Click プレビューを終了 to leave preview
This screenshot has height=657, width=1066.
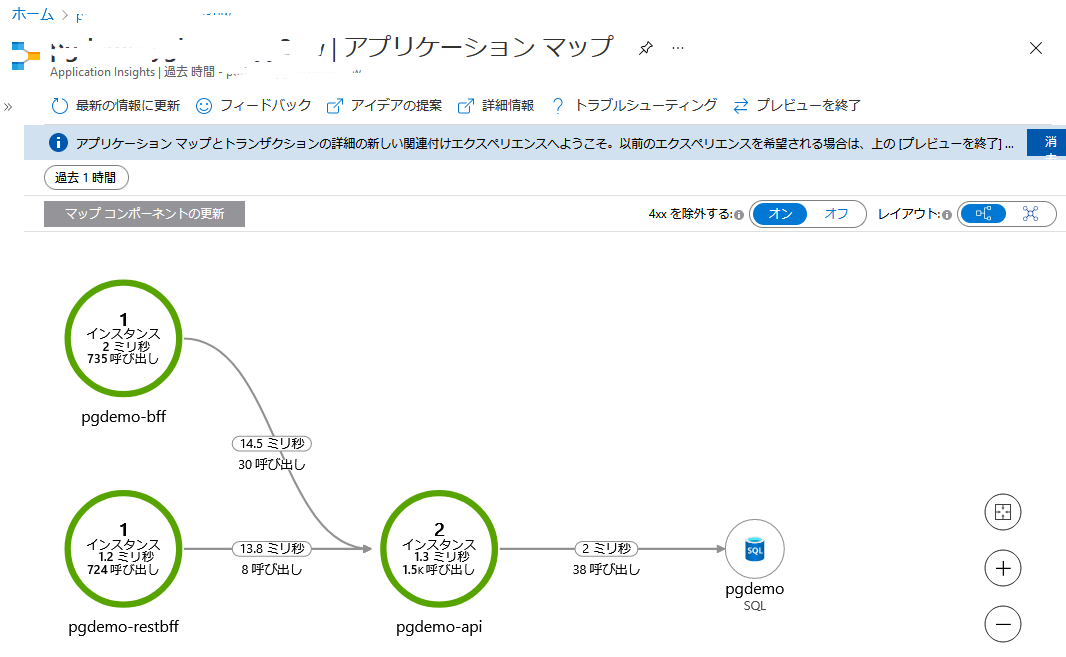[797, 105]
